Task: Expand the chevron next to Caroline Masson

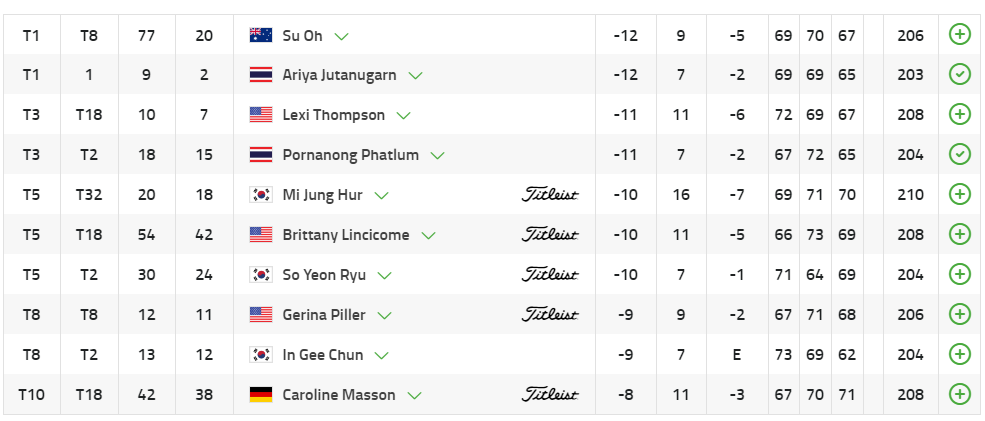Action: pyautogui.click(x=414, y=396)
